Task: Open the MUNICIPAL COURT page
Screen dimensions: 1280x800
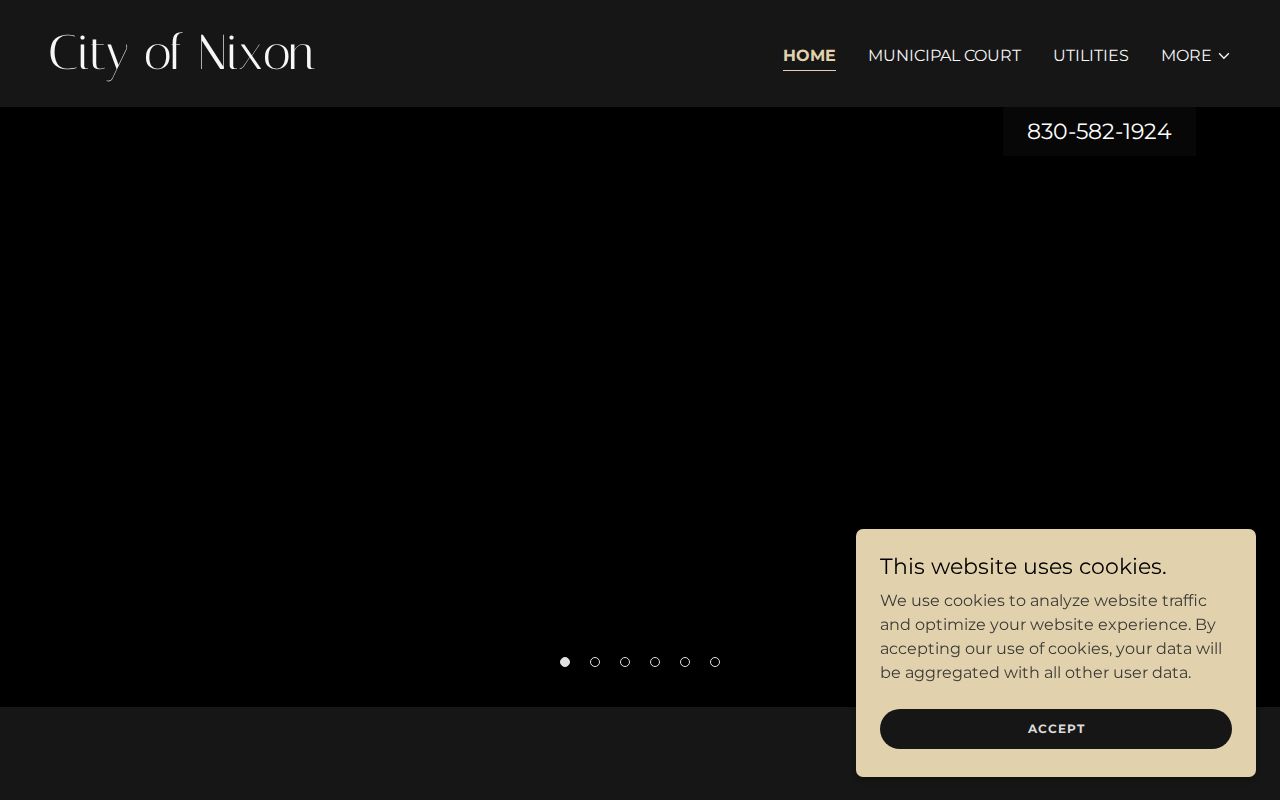Action: pos(944,56)
